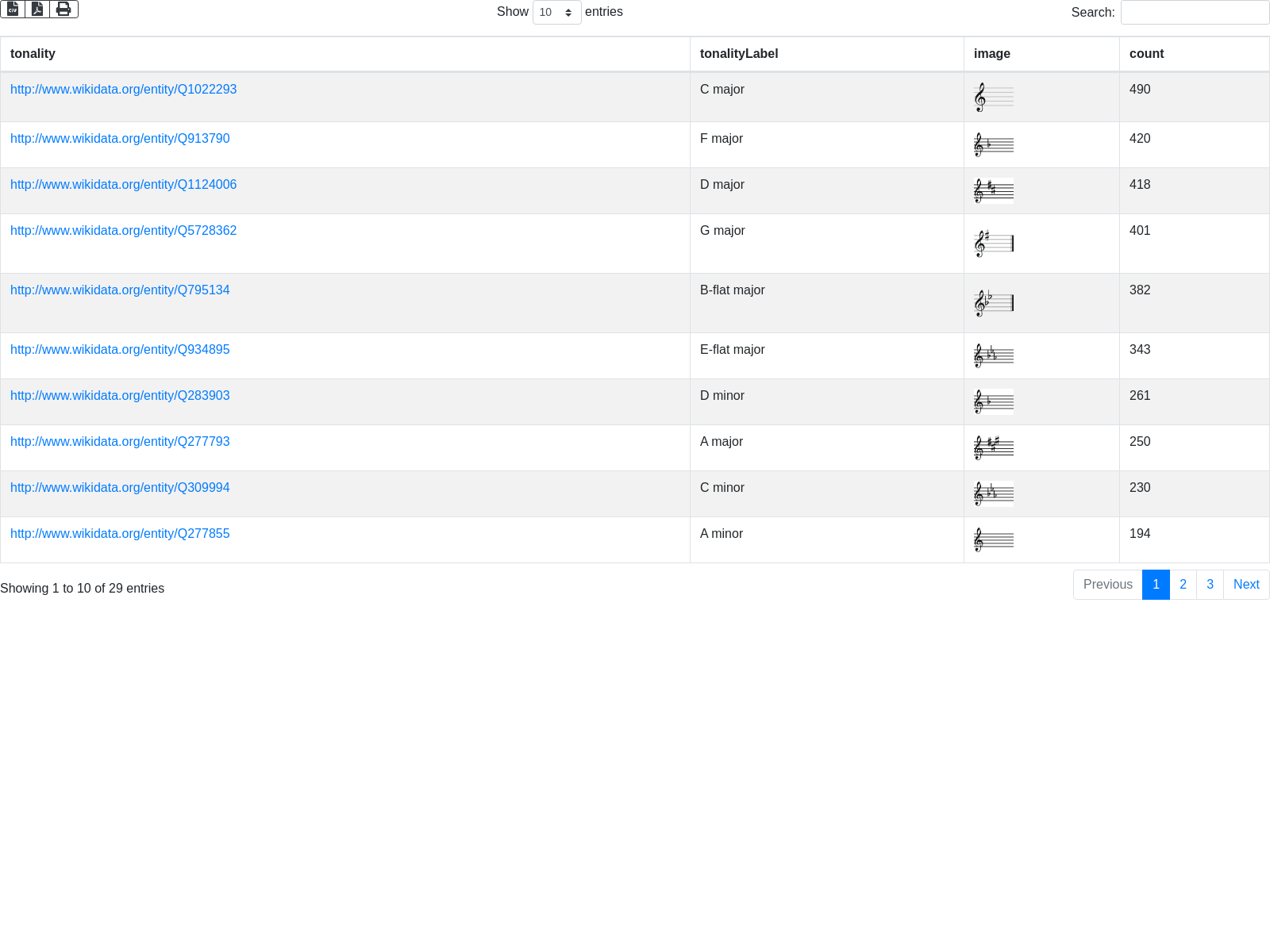The width and height of the screenshot is (1270, 952).
Task: Open the G major key signature image
Action: (x=993, y=244)
